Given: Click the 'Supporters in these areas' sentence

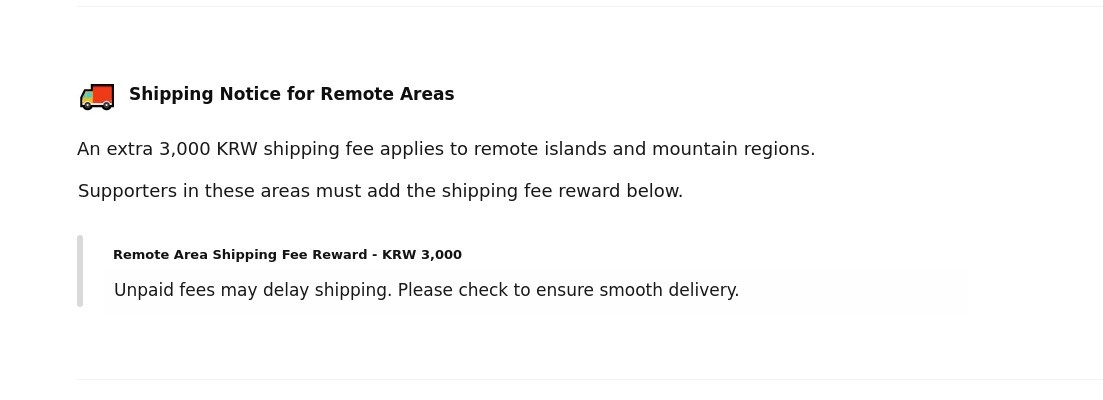Looking at the screenshot, I should [x=380, y=191].
